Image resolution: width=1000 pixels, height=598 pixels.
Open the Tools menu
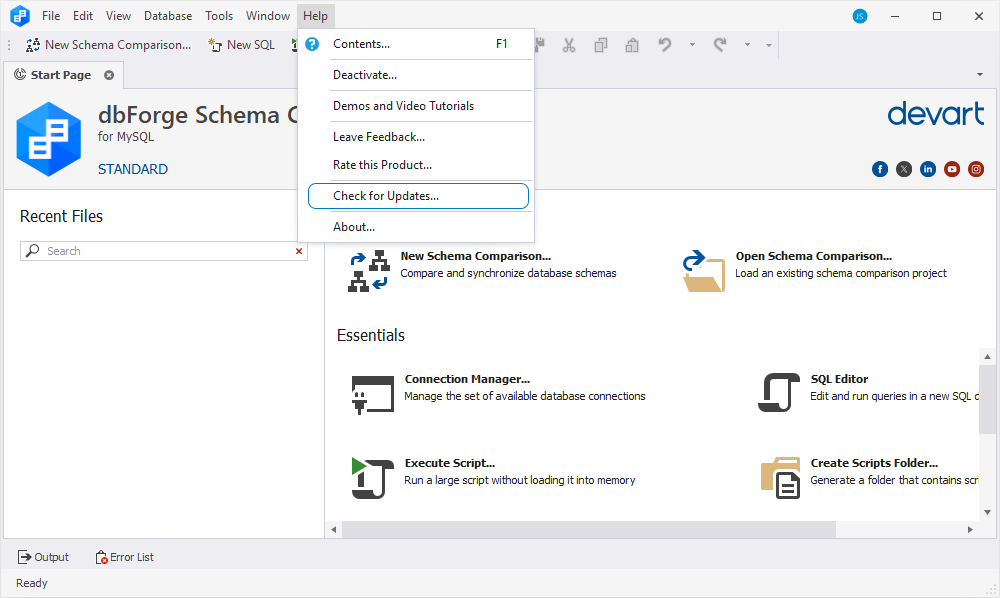point(219,16)
